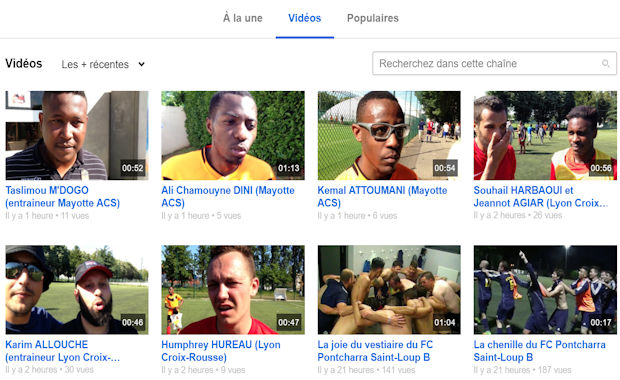Open the Taslimou M'DOGO video thumbnail
The height and width of the screenshot is (380, 620).
pyautogui.click(x=77, y=136)
